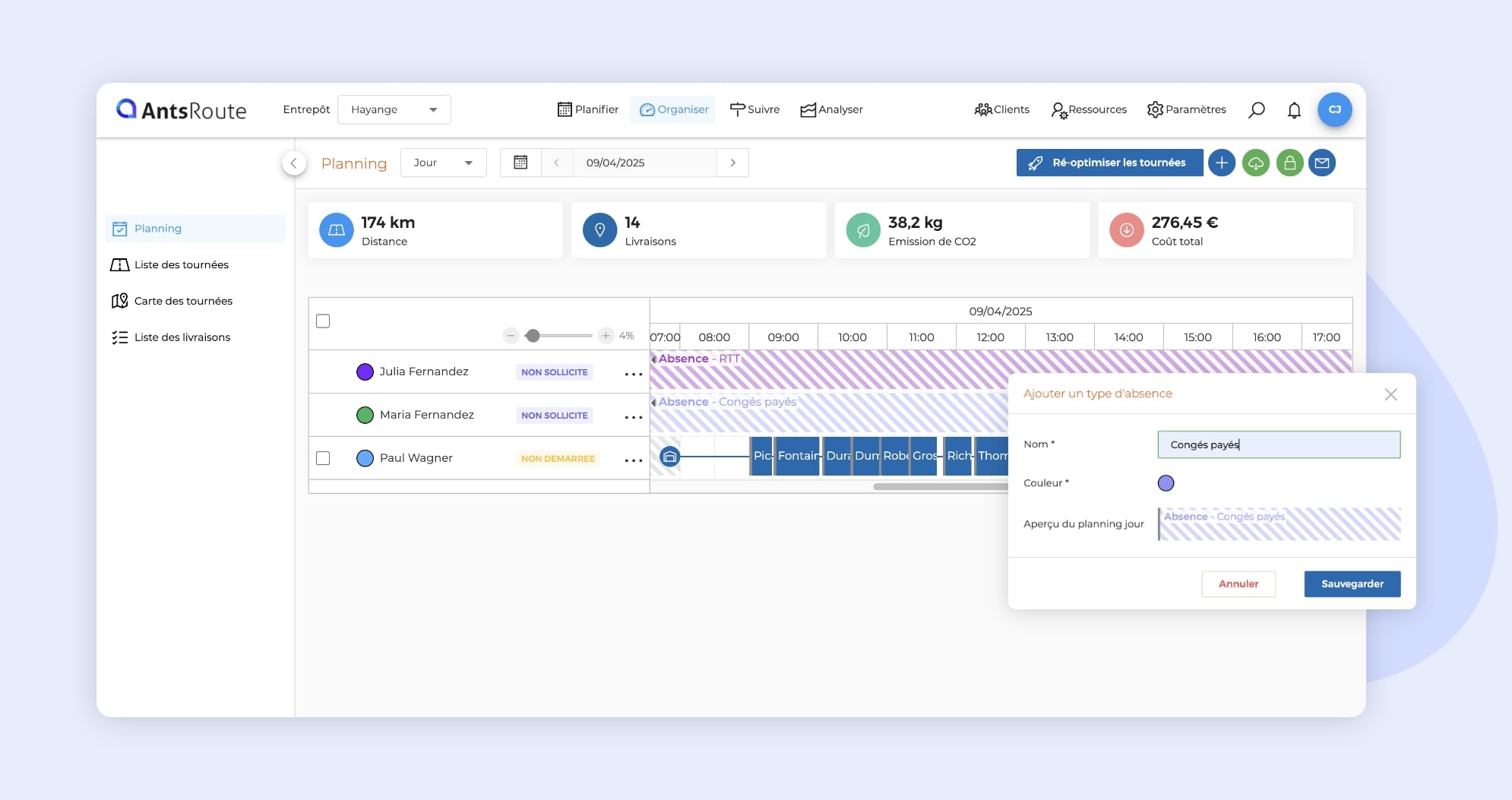The width and height of the screenshot is (1512, 800).
Task: Check the Paul Wagner row checkbox
Action: [323, 458]
